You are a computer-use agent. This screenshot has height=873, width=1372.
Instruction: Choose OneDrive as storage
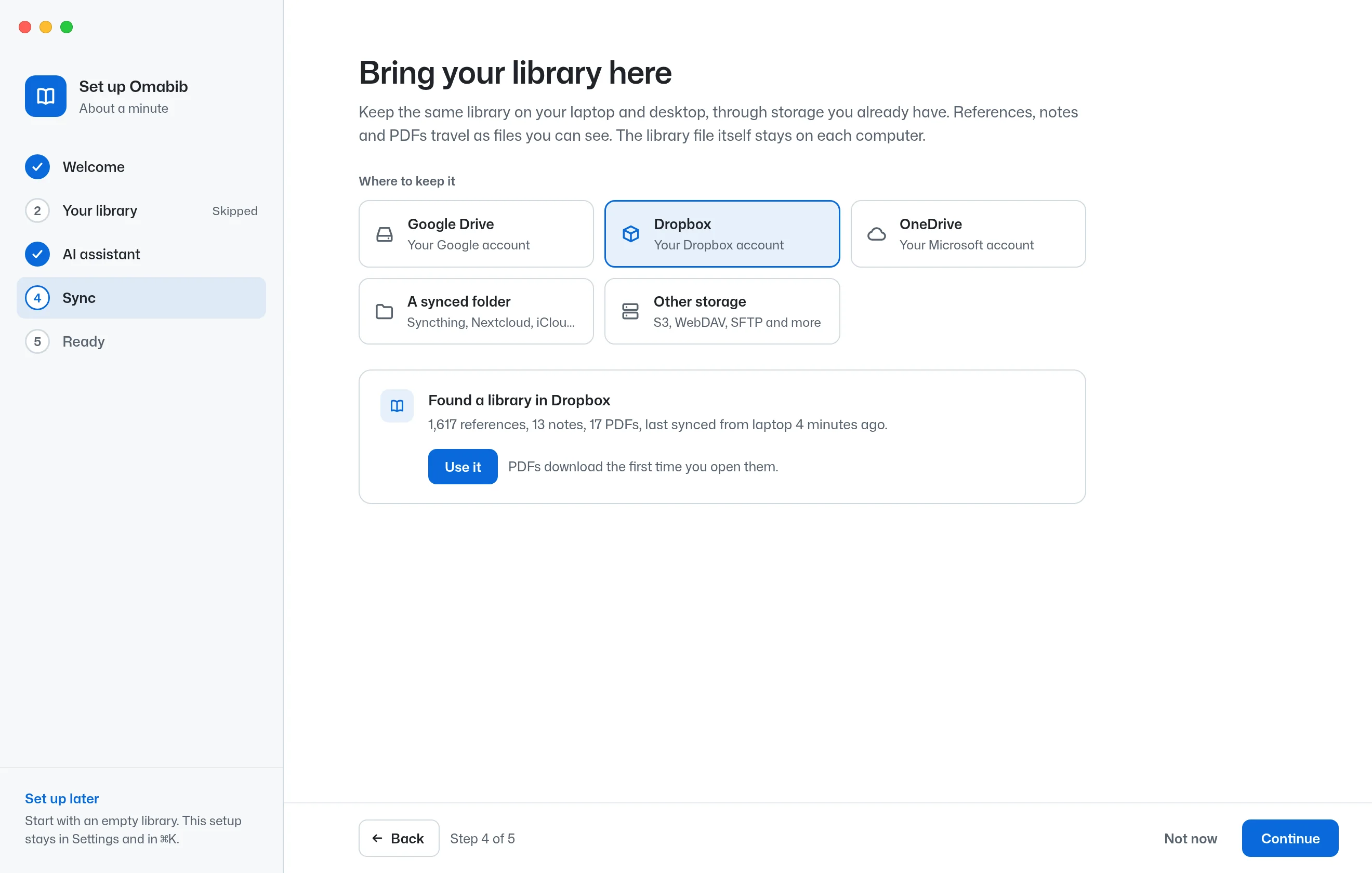pos(968,234)
